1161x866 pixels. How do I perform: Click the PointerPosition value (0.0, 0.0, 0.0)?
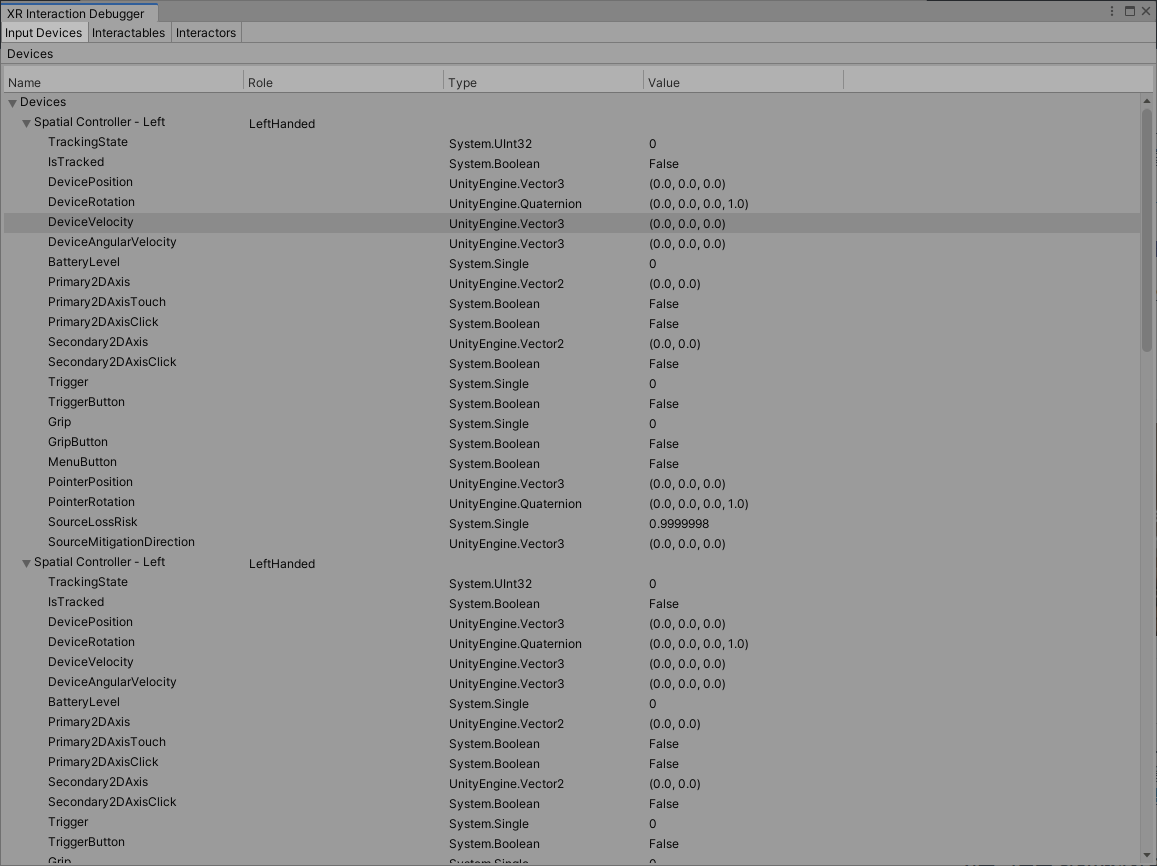tap(687, 484)
